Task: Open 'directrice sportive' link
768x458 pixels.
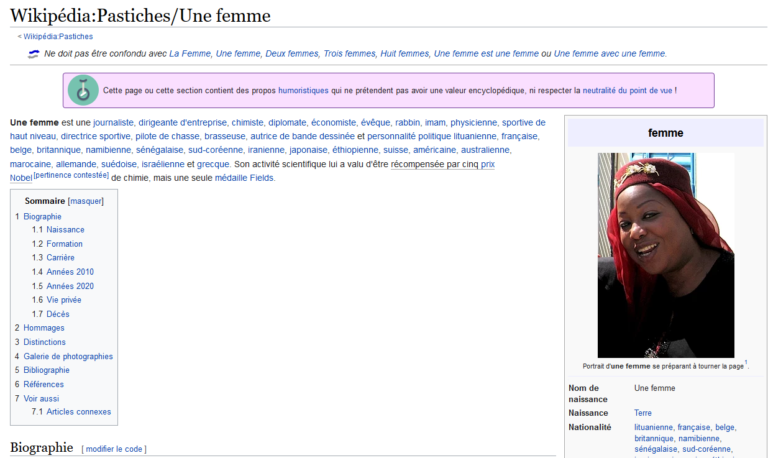Action: (96, 136)
